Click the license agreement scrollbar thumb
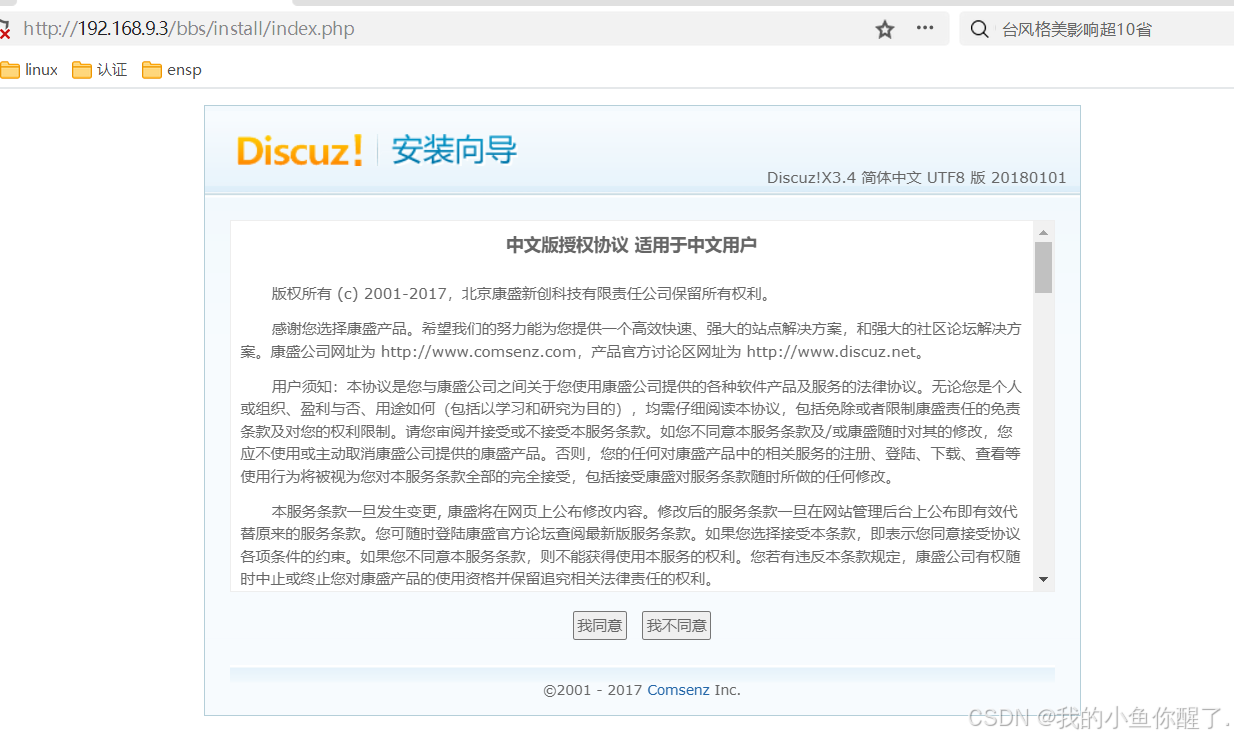 click(x=1043, y=267)
